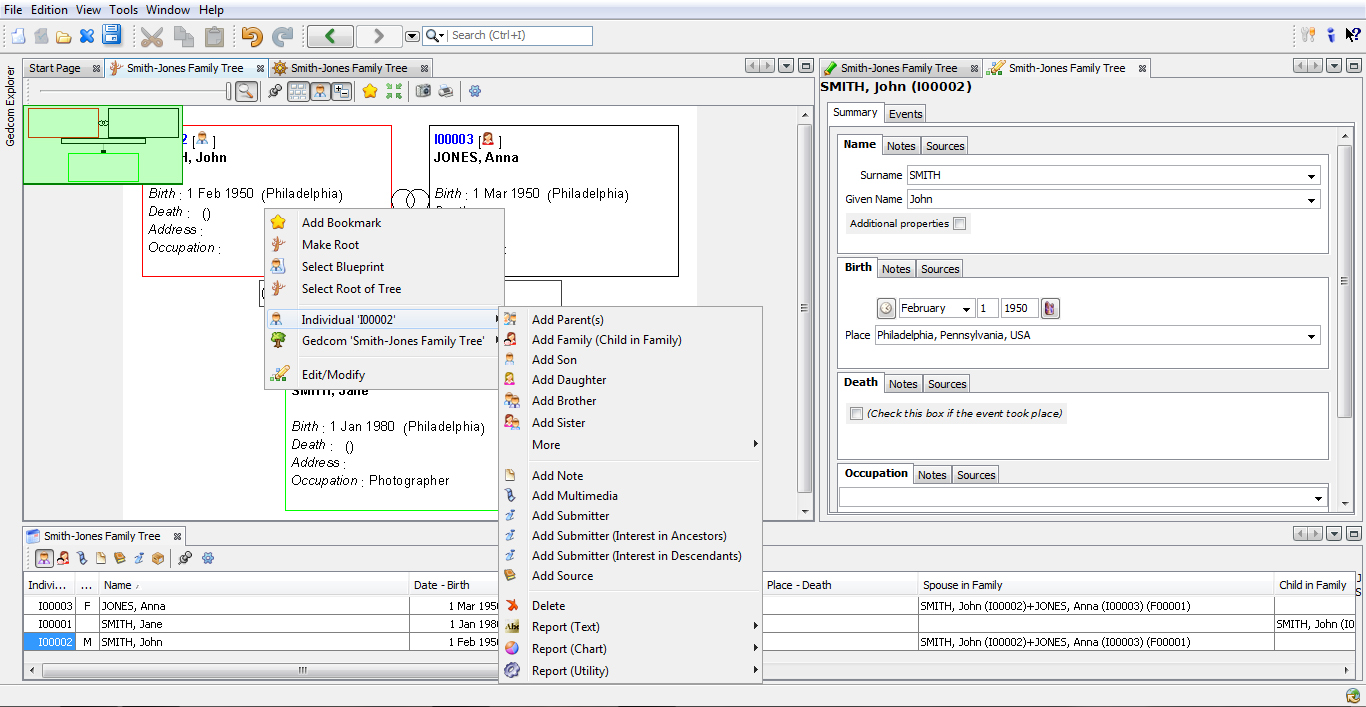Click the tree zoom slider handle
1366x707 pixels.
coord(229,91)
